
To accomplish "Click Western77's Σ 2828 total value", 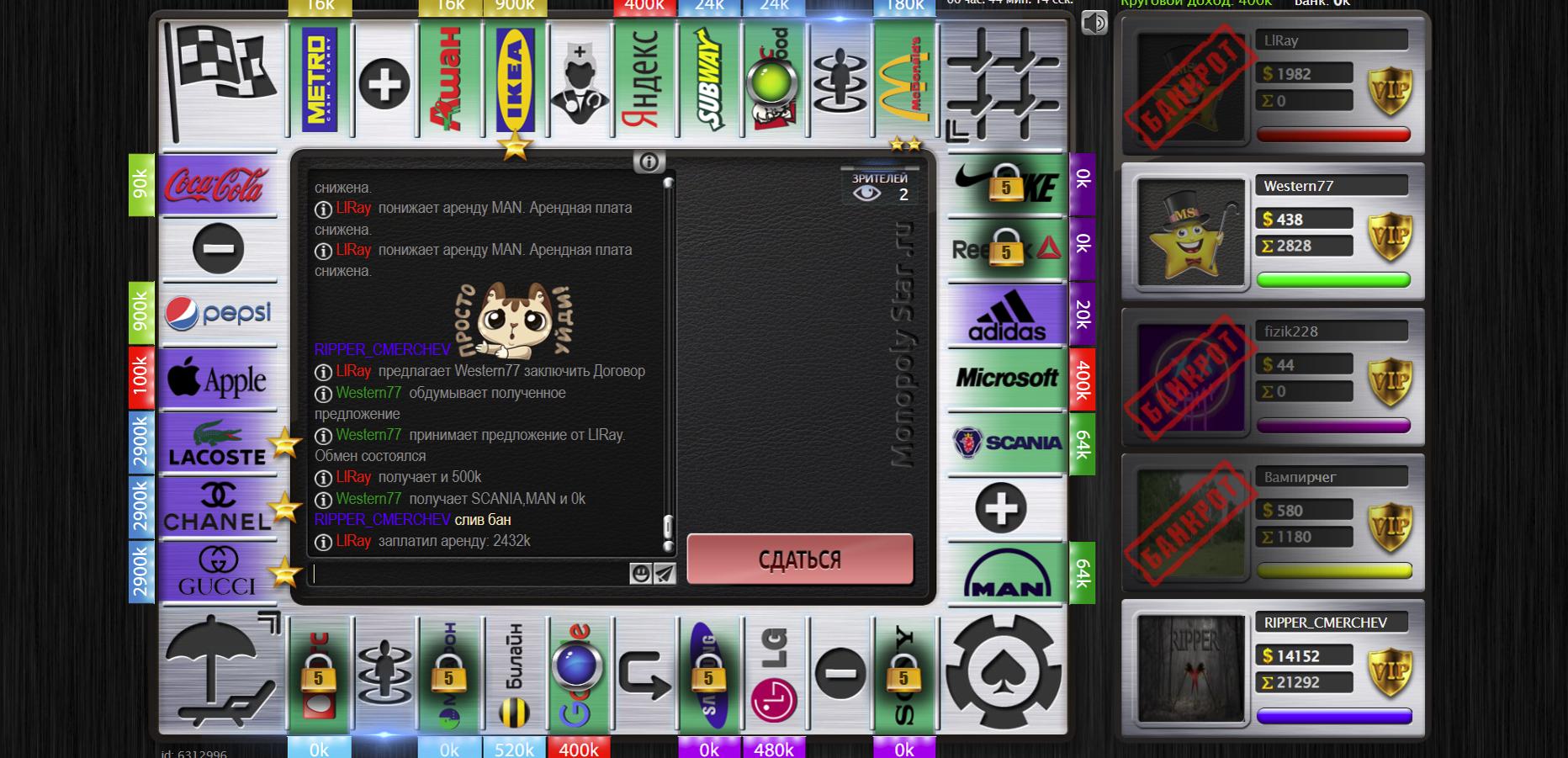I will 1305,246.
